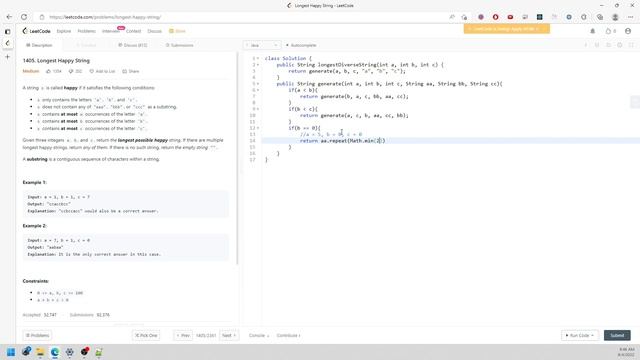Viewport: 640px width, 360px height.
Task: Collapse the fold arrow at line 2
Action: [258, 64]
